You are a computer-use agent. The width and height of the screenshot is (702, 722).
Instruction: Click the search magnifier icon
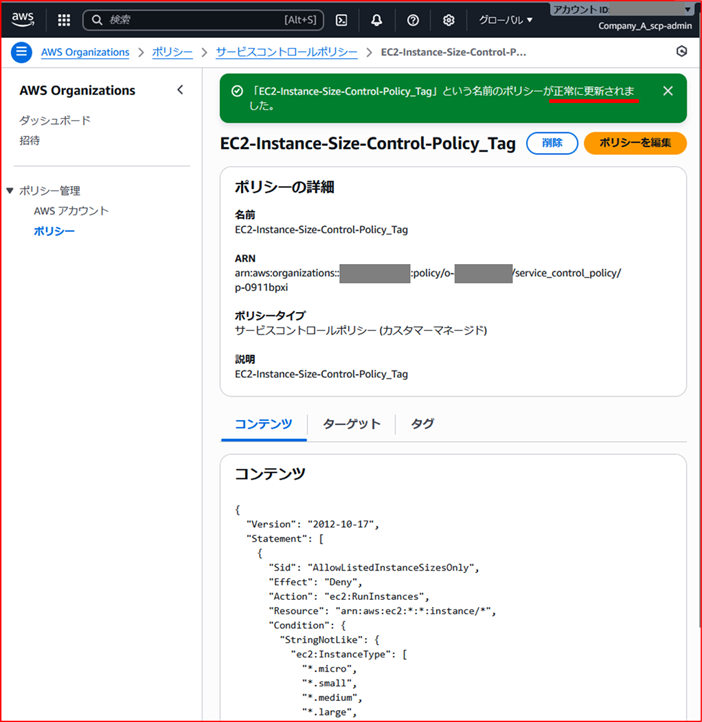[x=97, y=20]
